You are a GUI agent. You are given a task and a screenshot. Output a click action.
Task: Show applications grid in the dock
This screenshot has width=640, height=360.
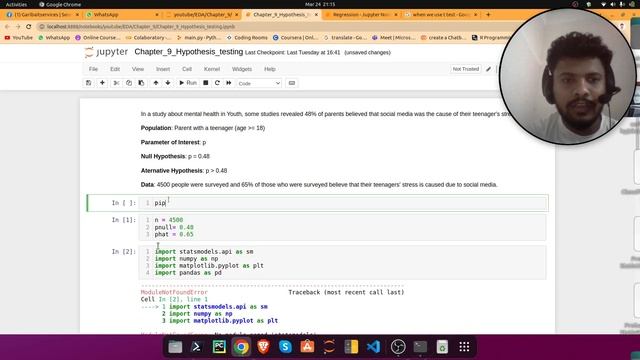(x=464, y=347)
